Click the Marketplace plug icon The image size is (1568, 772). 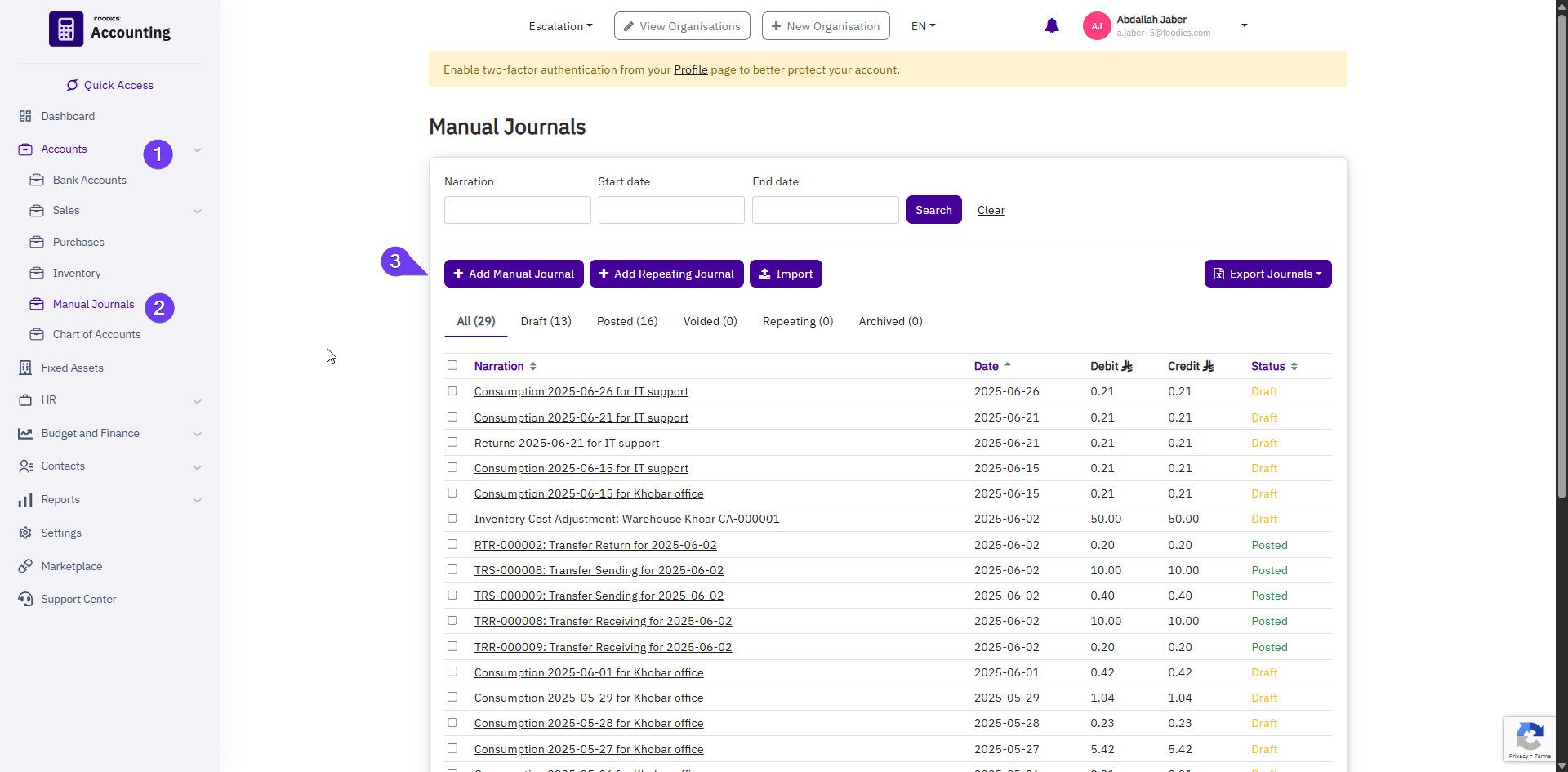(25, 565)
